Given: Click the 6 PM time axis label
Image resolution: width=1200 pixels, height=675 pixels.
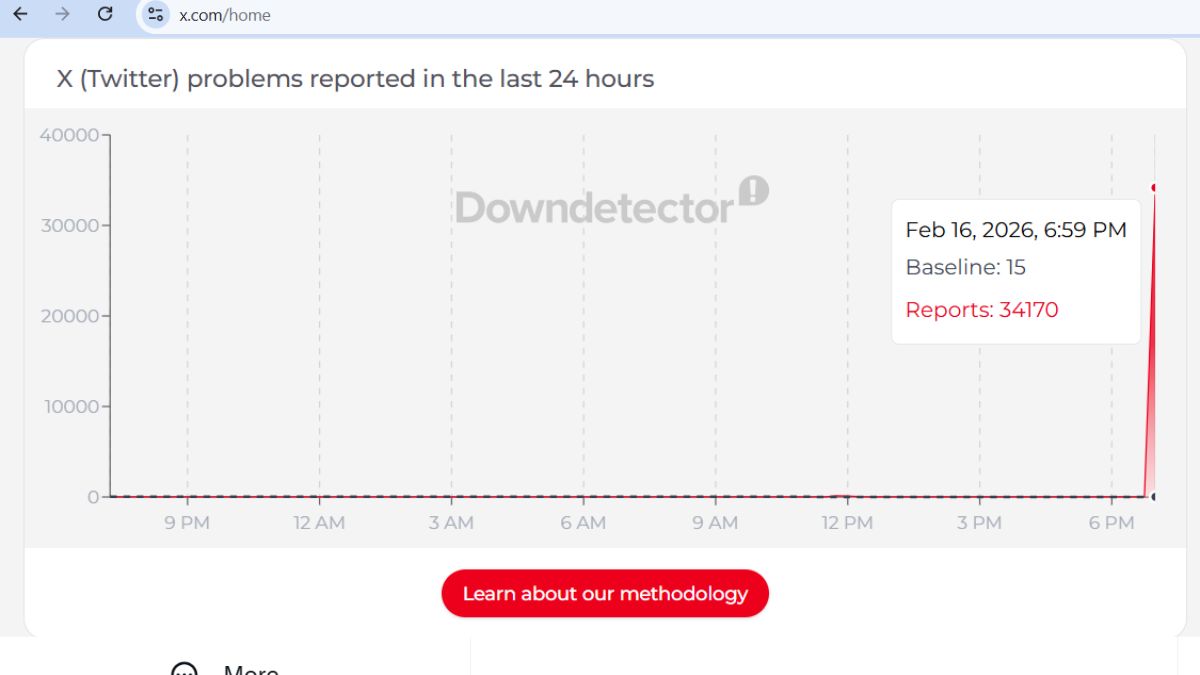Looking at the screenshot, I should (1111, 523).
